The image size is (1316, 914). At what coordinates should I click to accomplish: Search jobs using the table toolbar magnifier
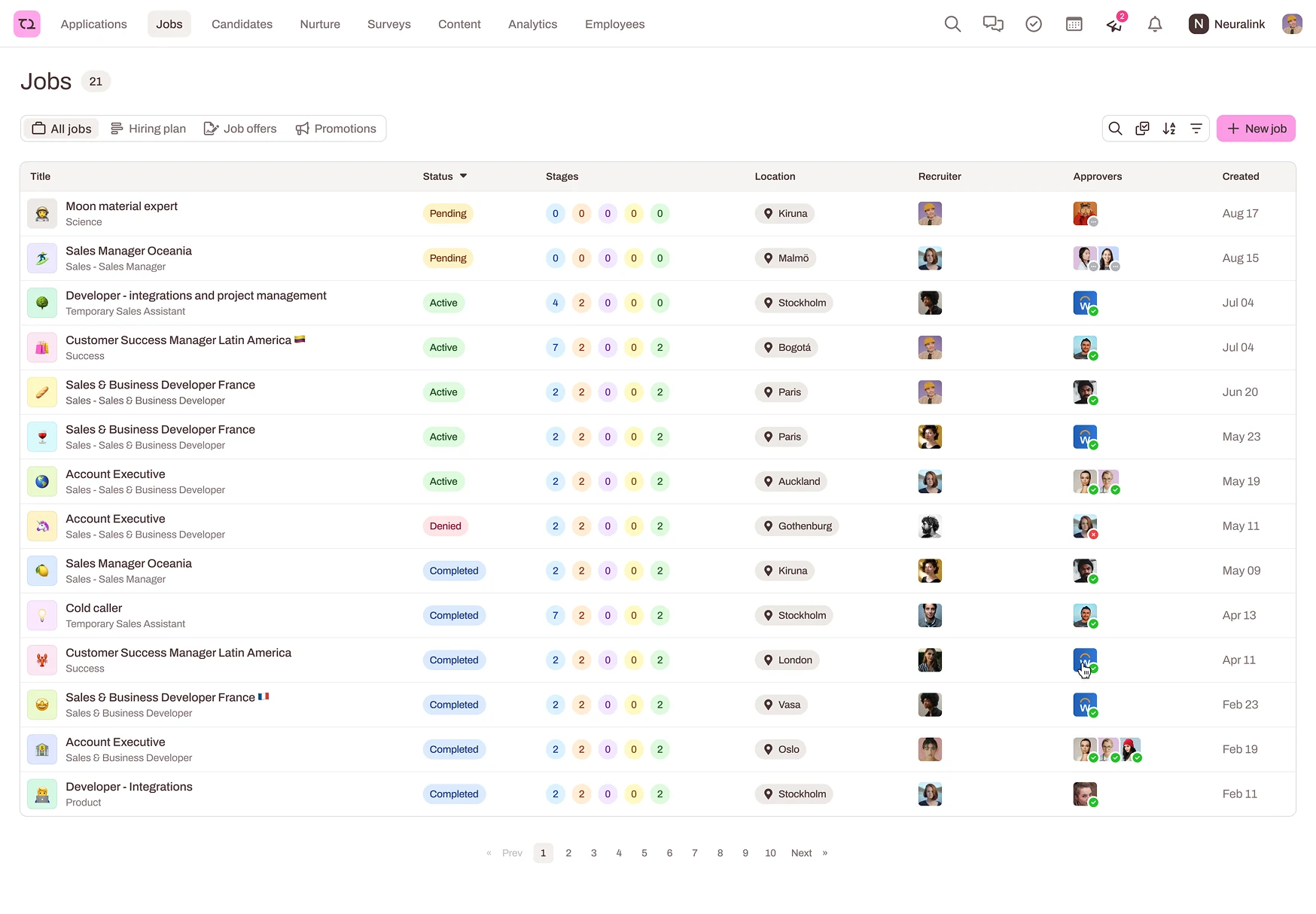click(1116, 129)
